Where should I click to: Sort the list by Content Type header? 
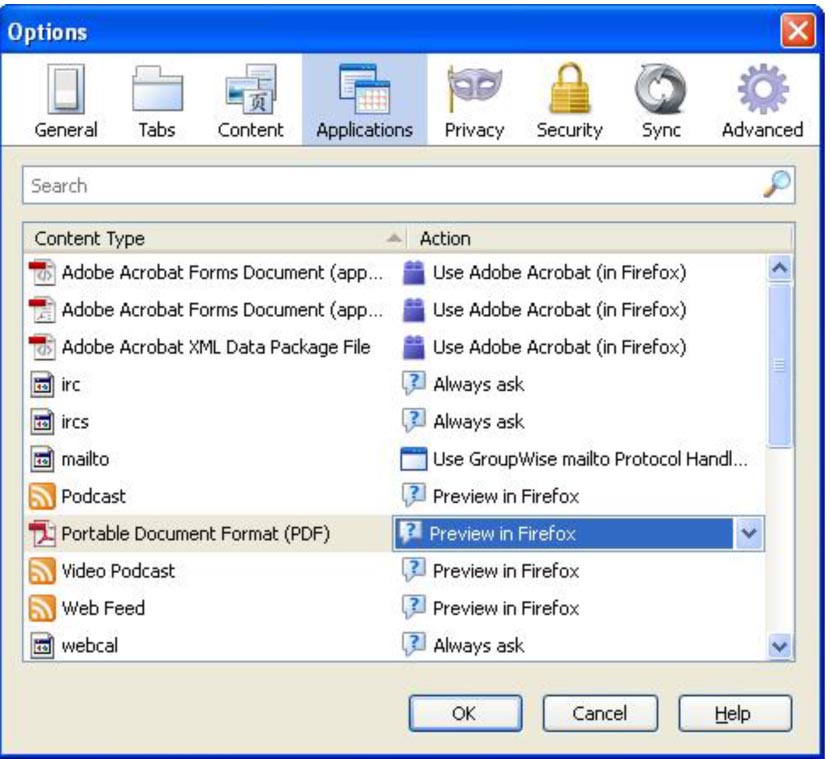click(210, 238)
